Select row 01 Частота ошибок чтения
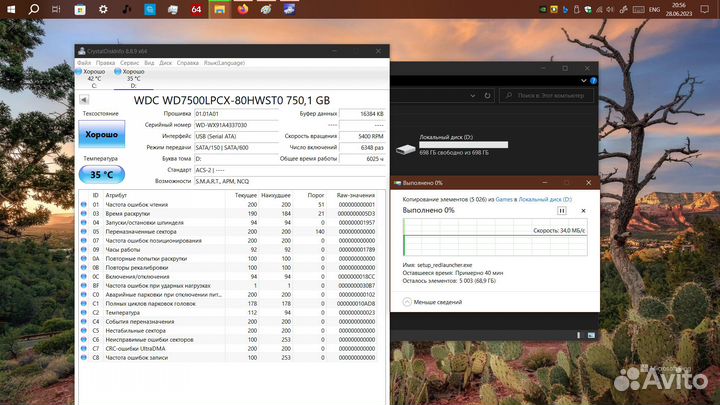The height and width of the screenshot is (405, 720). click(228, 204)
